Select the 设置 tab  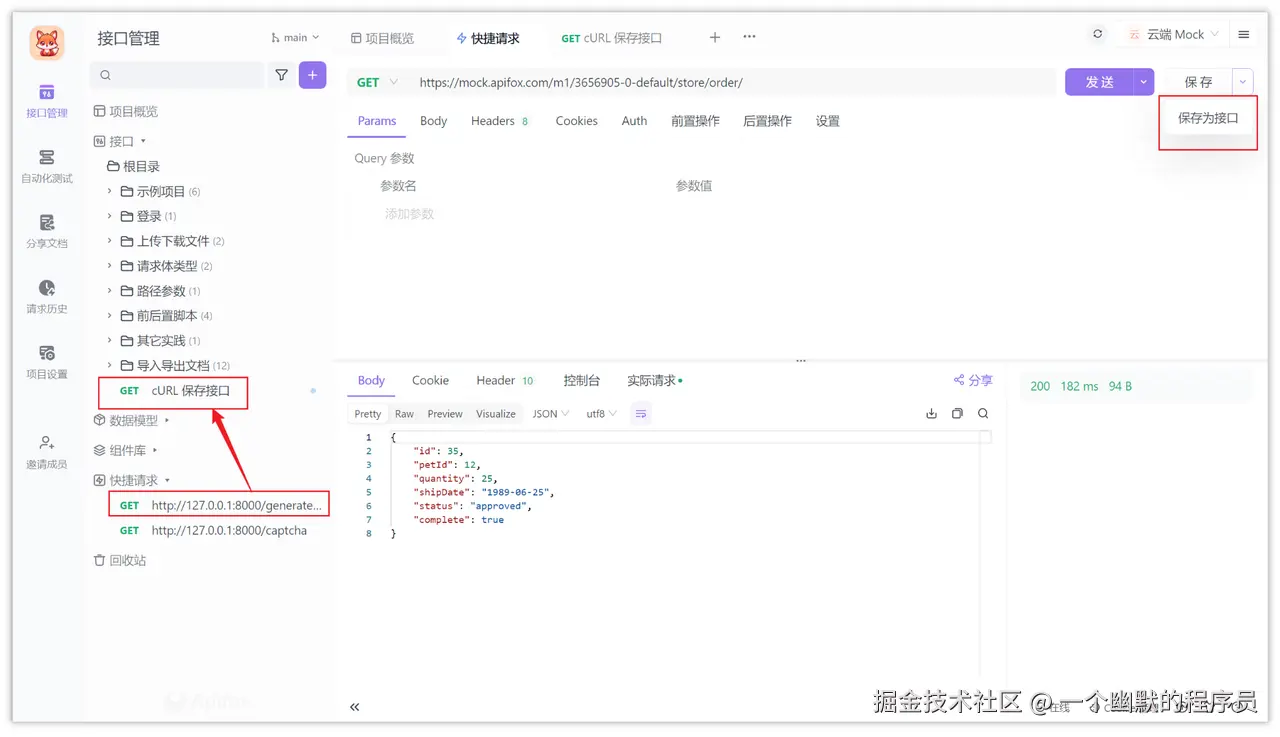tap(827, 120)
